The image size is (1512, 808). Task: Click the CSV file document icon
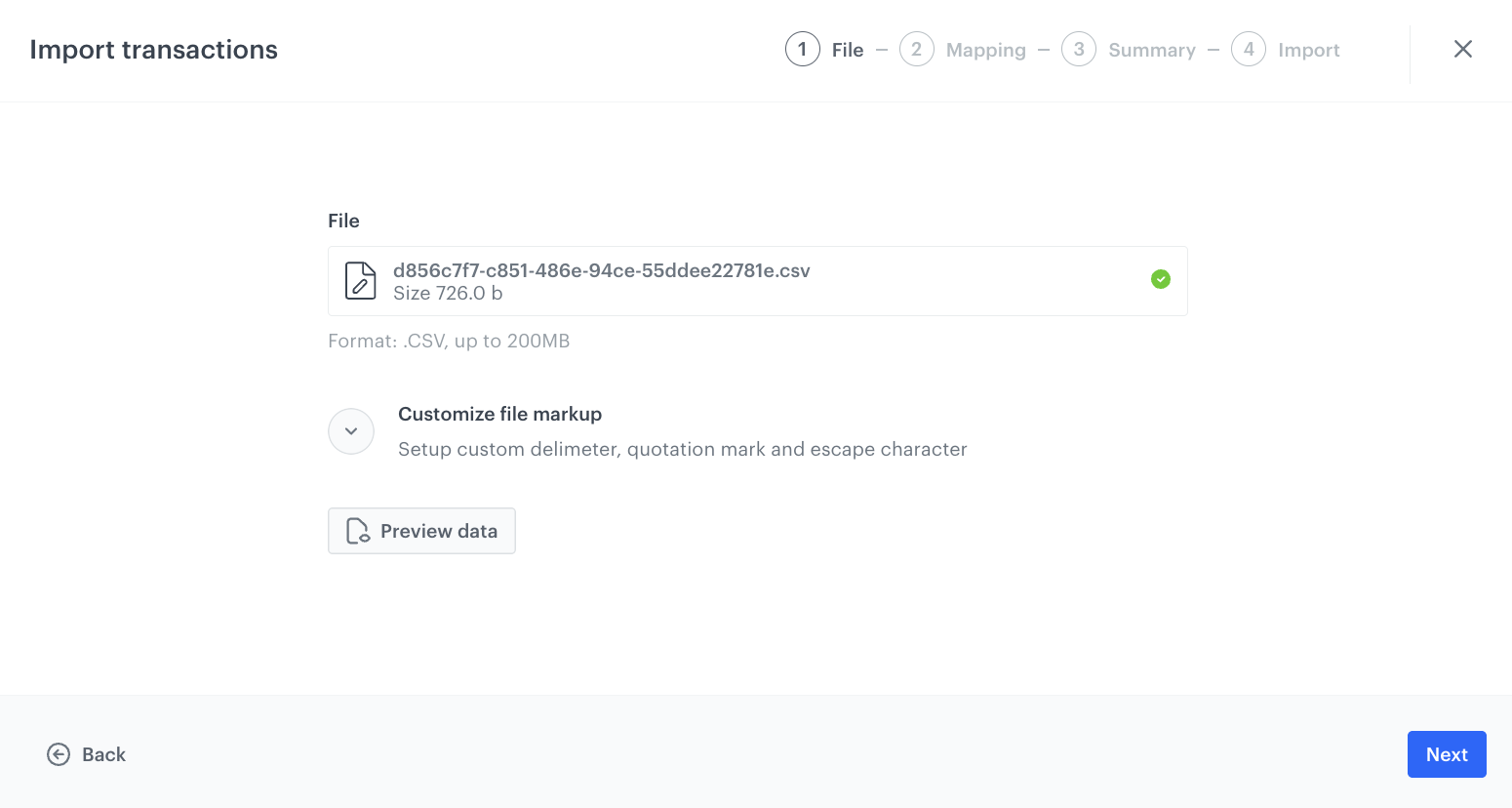pyautogui.click(x=360, y=280)
